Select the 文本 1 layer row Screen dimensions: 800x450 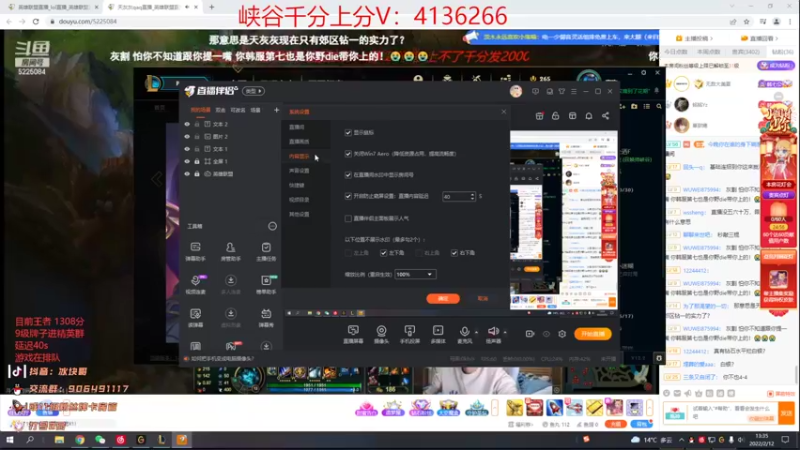(230, 149)
